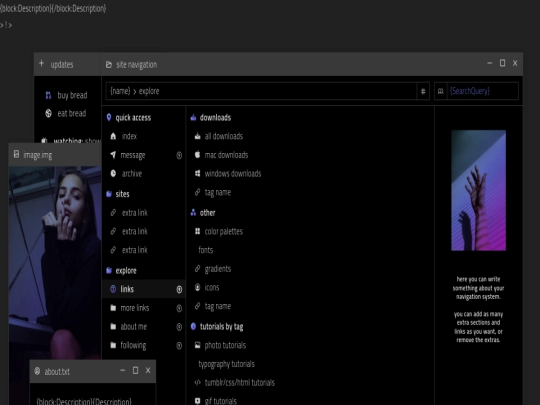Click the {SearchQuery} search field
Image resolution: width=540 pixels, height=405 pixels.
[x=482, y=91]
